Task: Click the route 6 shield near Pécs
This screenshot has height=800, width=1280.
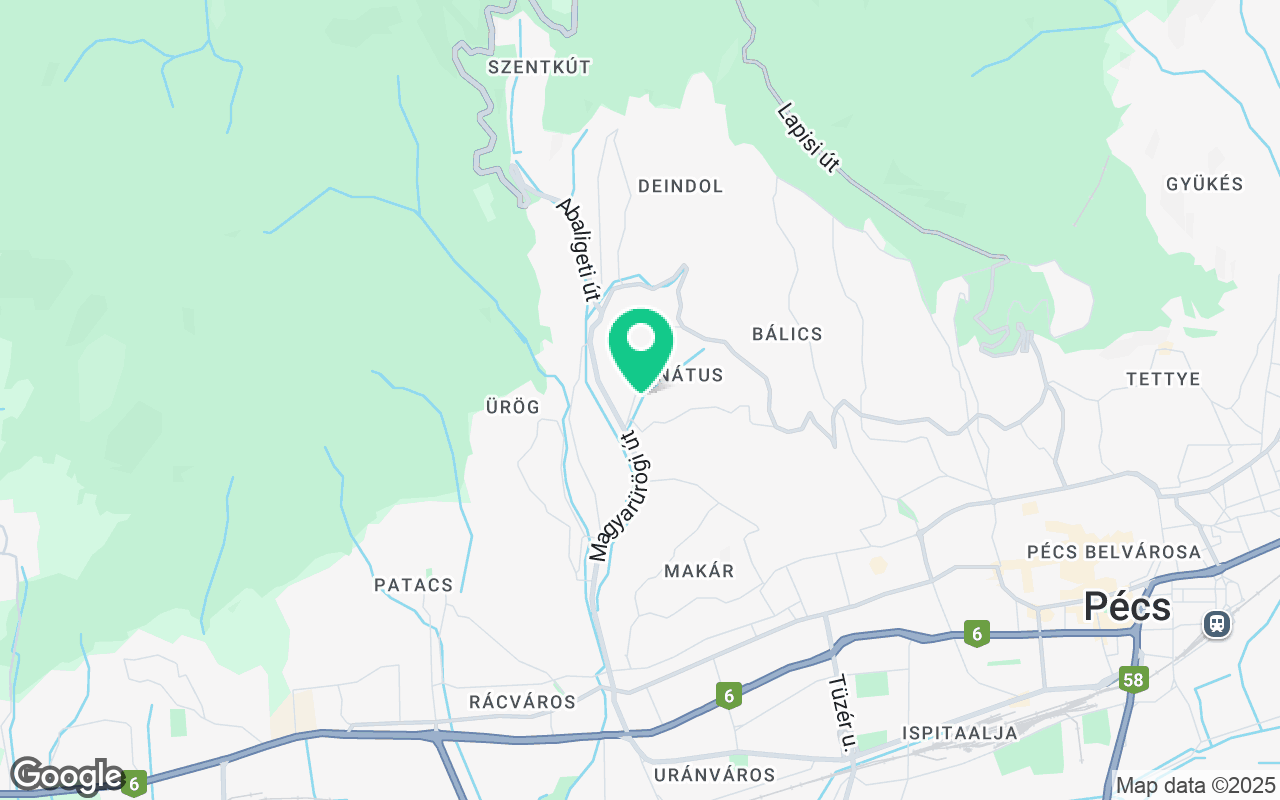Action: click(976, 633)
